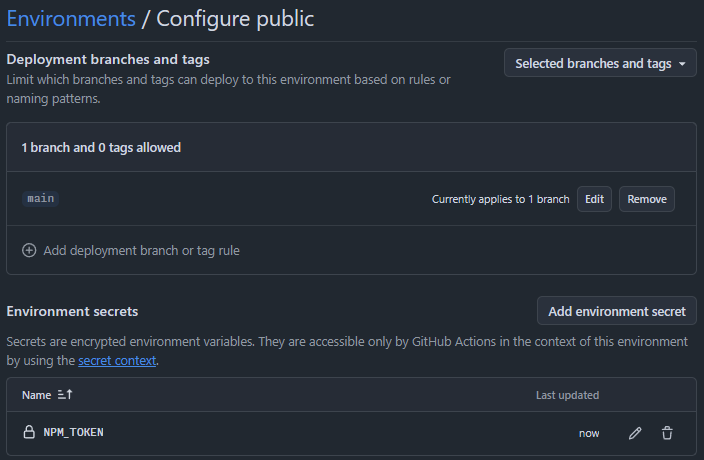Edit the NPM_TOKEN secret with the pencil icon
Viewport: 704px width, 460px height.
635,433
